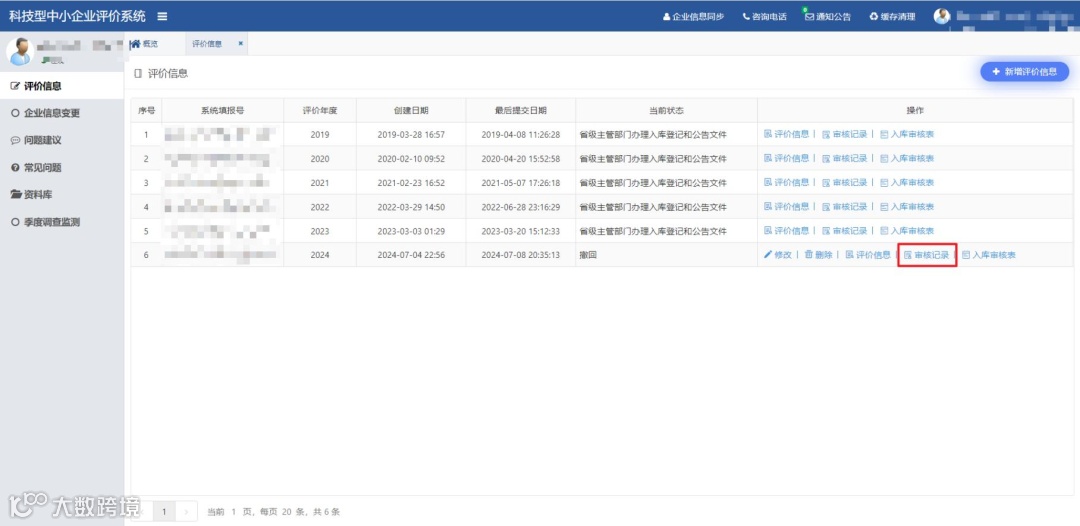
Task: Click the 当前状态 column header
Action: (666, 110)
